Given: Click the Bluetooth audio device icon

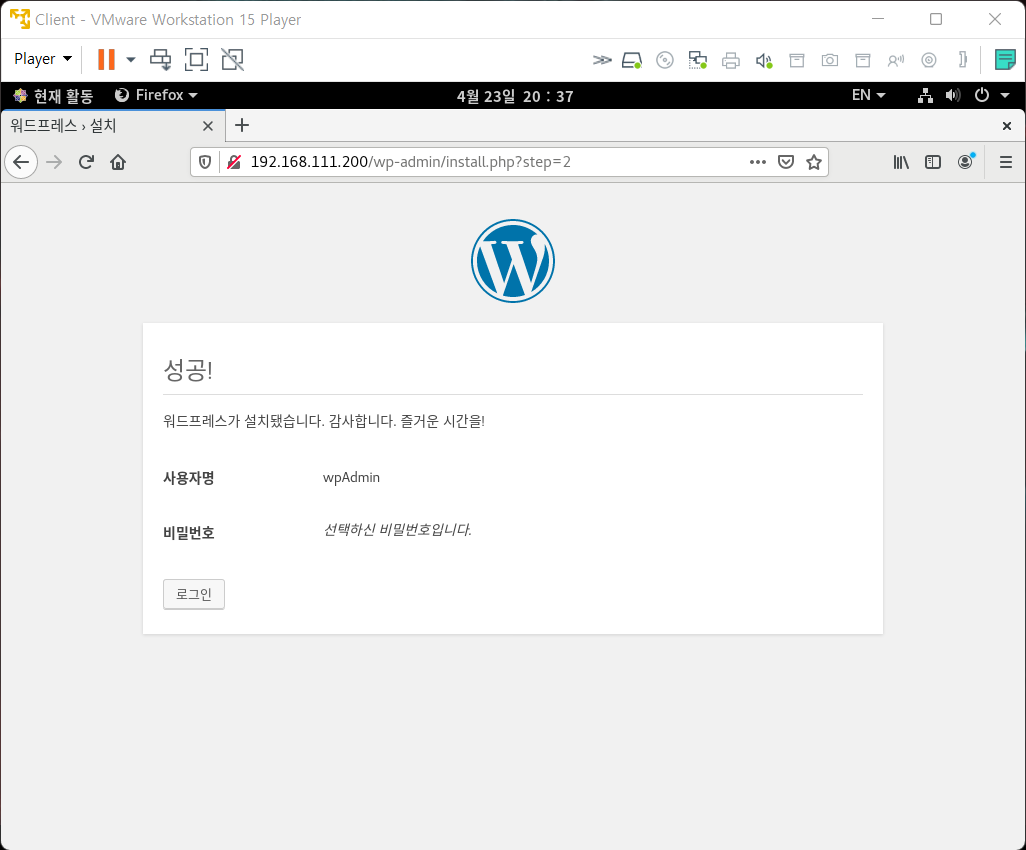Looking at the screenshot, I should pos(896,60).
